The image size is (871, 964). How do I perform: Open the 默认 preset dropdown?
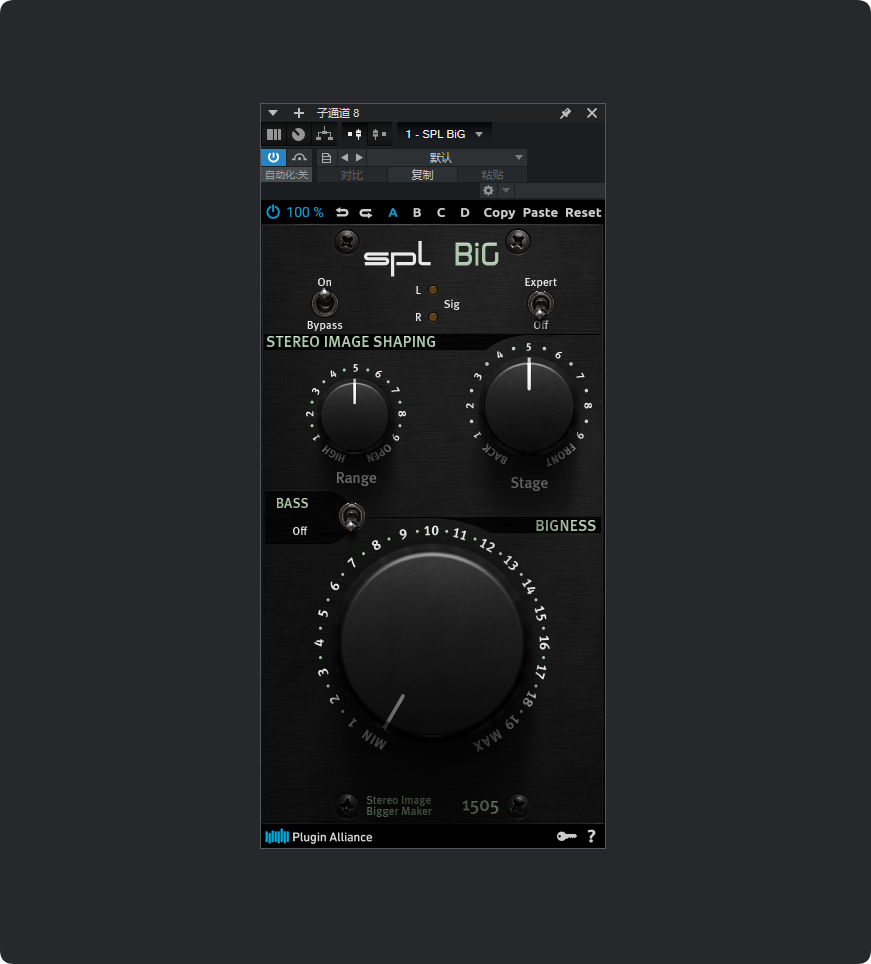[x=447, y=158]
